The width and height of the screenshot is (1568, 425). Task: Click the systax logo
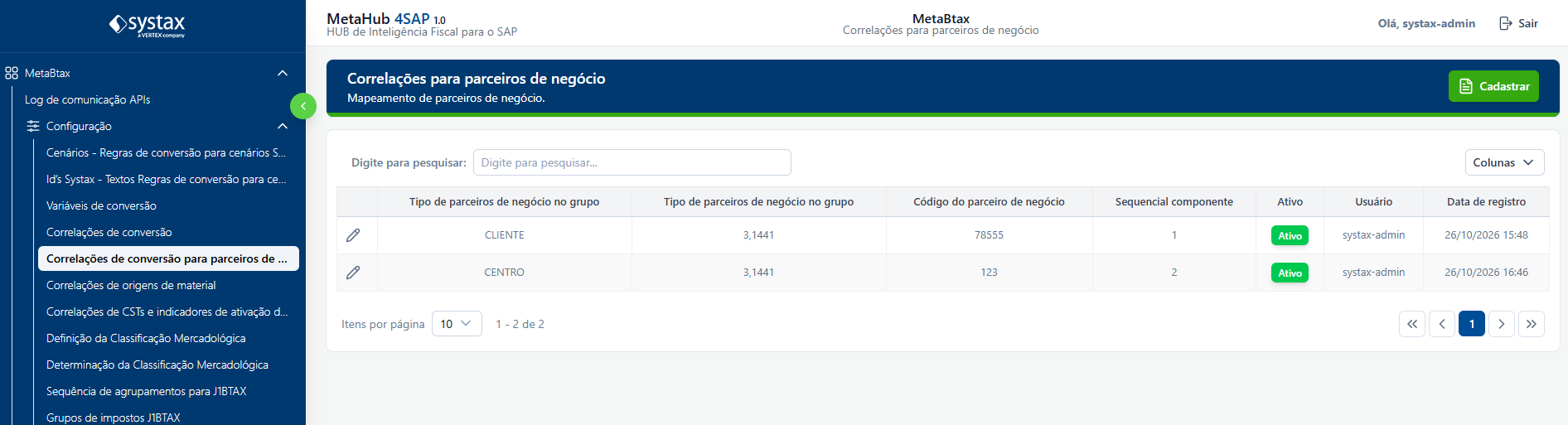pos(148,25)
